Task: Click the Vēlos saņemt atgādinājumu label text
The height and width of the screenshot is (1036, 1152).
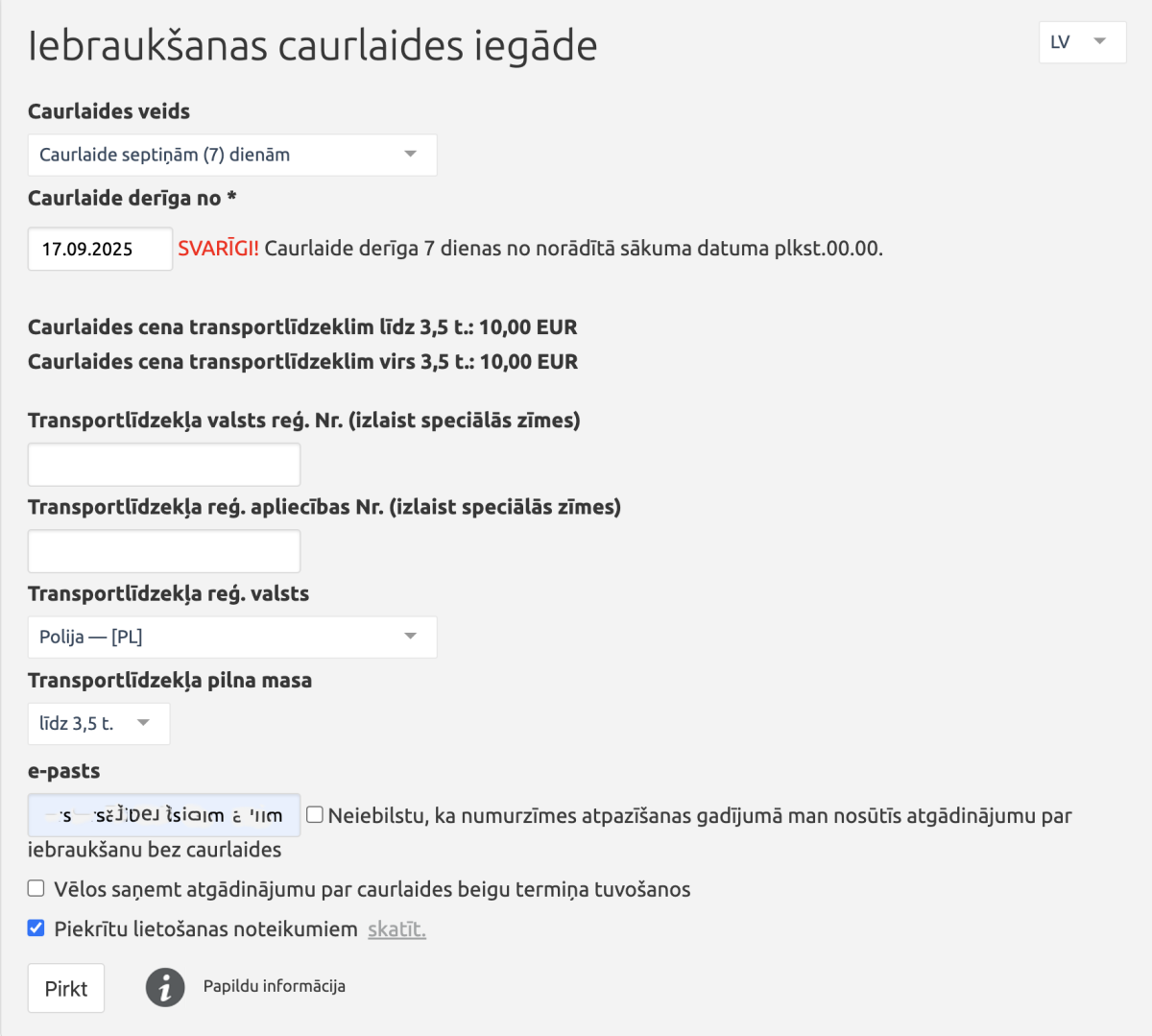Action: click(372, 889)
